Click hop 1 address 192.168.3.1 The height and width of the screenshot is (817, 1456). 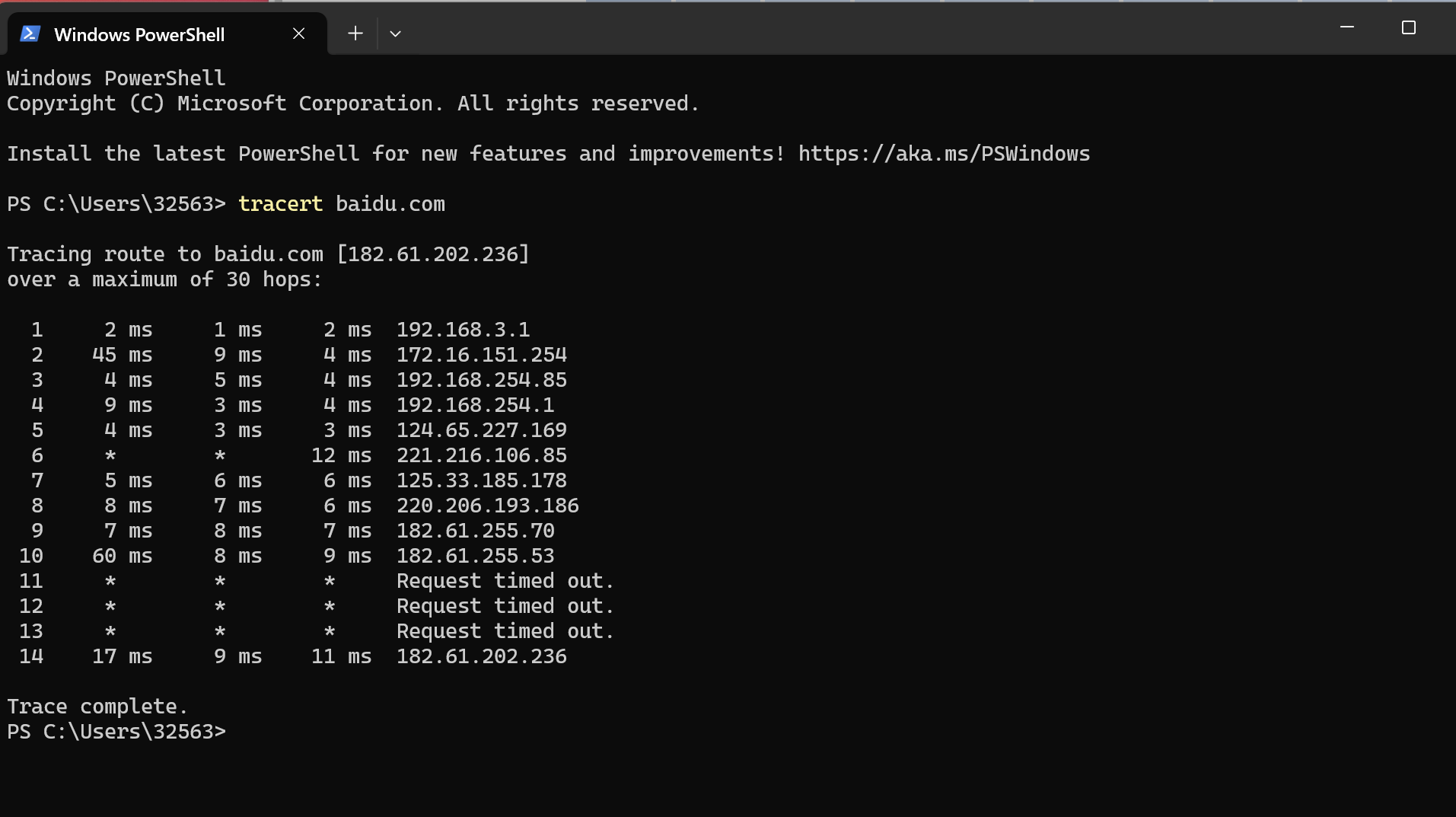point(463,330)
